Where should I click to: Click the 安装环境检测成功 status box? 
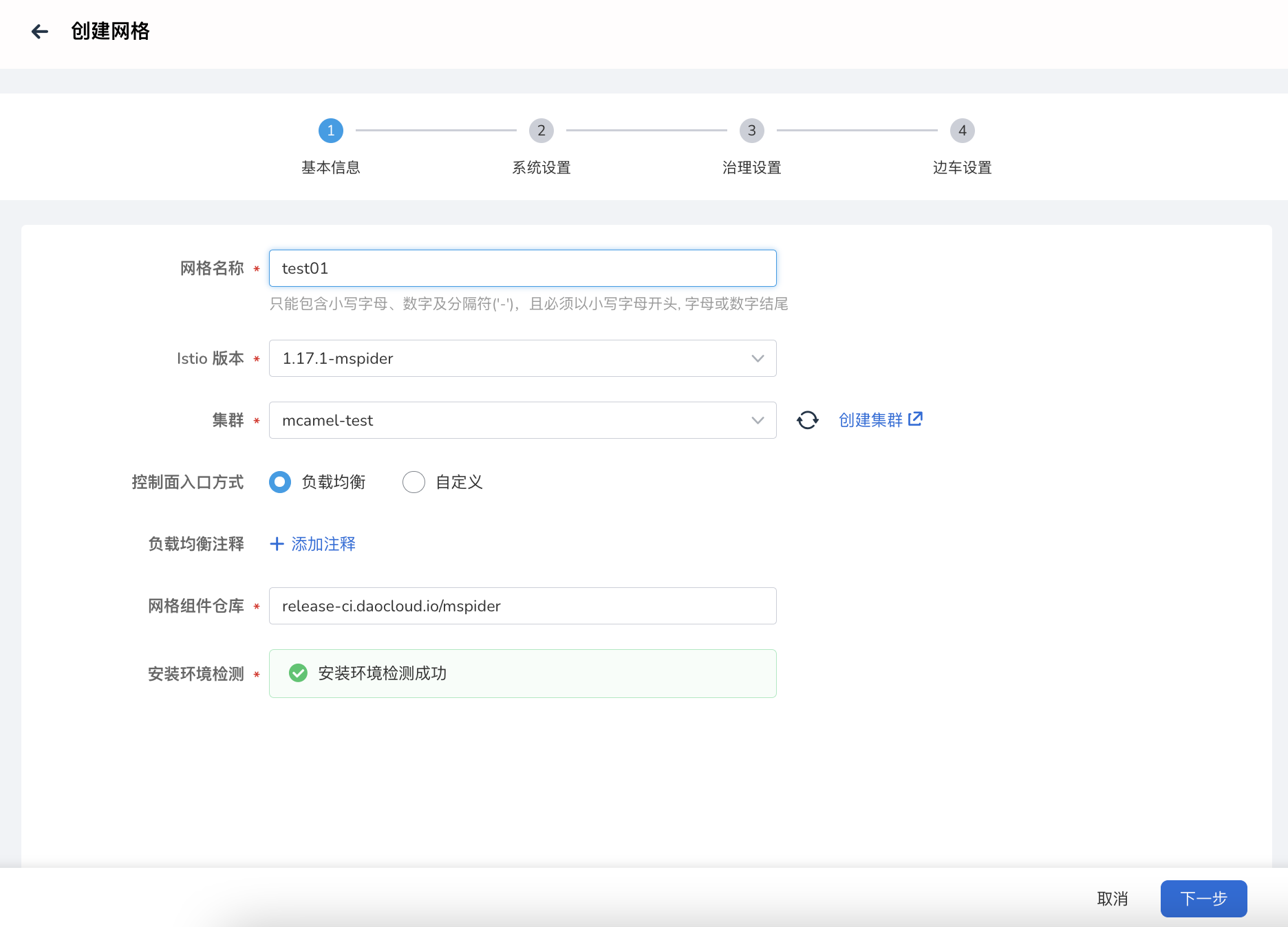(523, 673)
